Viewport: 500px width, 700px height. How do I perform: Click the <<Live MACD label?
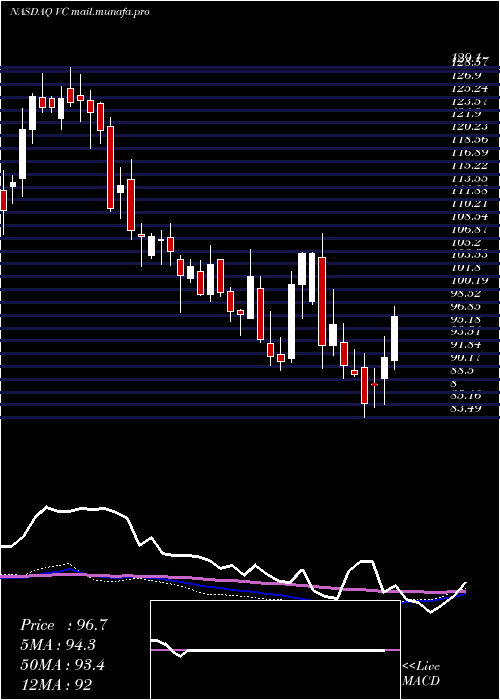pyautogui.click(x=421, y=674)
